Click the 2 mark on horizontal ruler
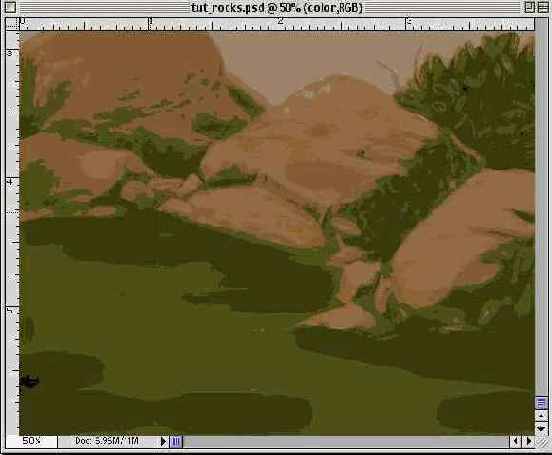Image resolution: width=552 pixels, height=455 pixels. coord(280,22)
